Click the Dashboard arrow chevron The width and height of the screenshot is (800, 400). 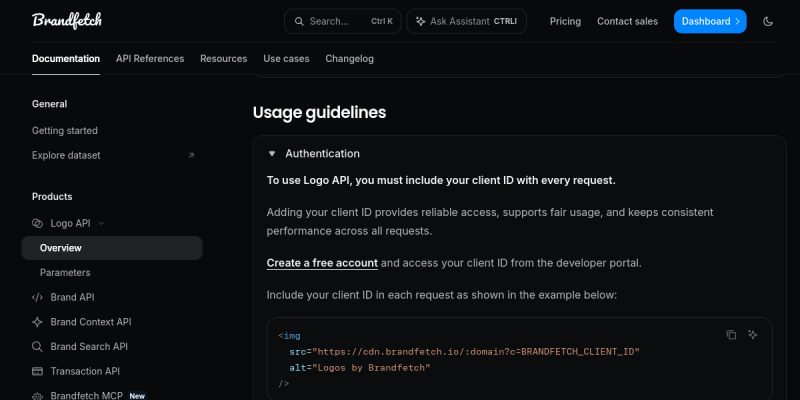pos(737,21)
